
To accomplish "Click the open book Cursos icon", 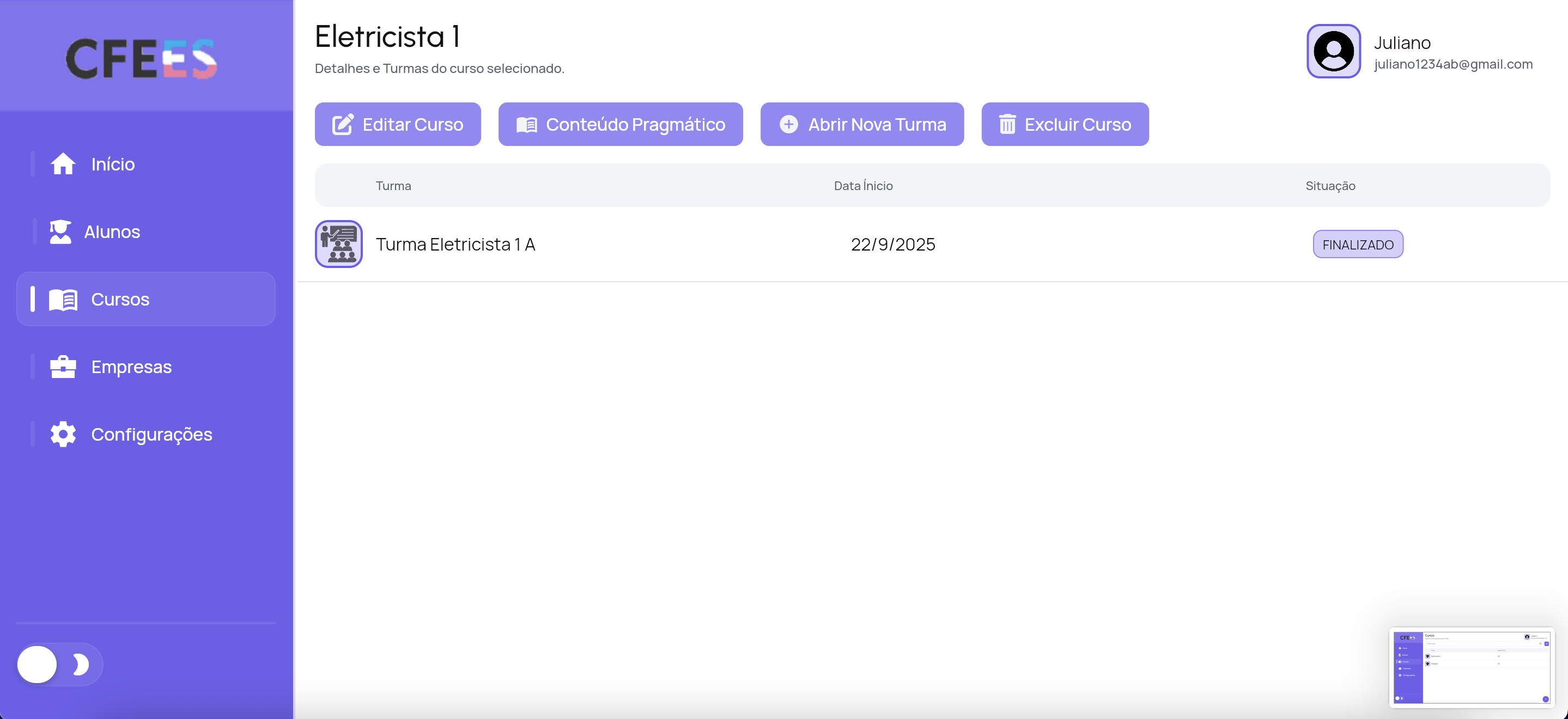I will click(x=63, y=300).
